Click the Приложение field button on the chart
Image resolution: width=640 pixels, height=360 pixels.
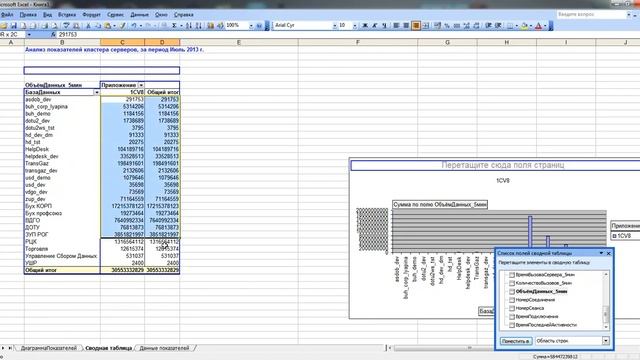click(625, 226)
